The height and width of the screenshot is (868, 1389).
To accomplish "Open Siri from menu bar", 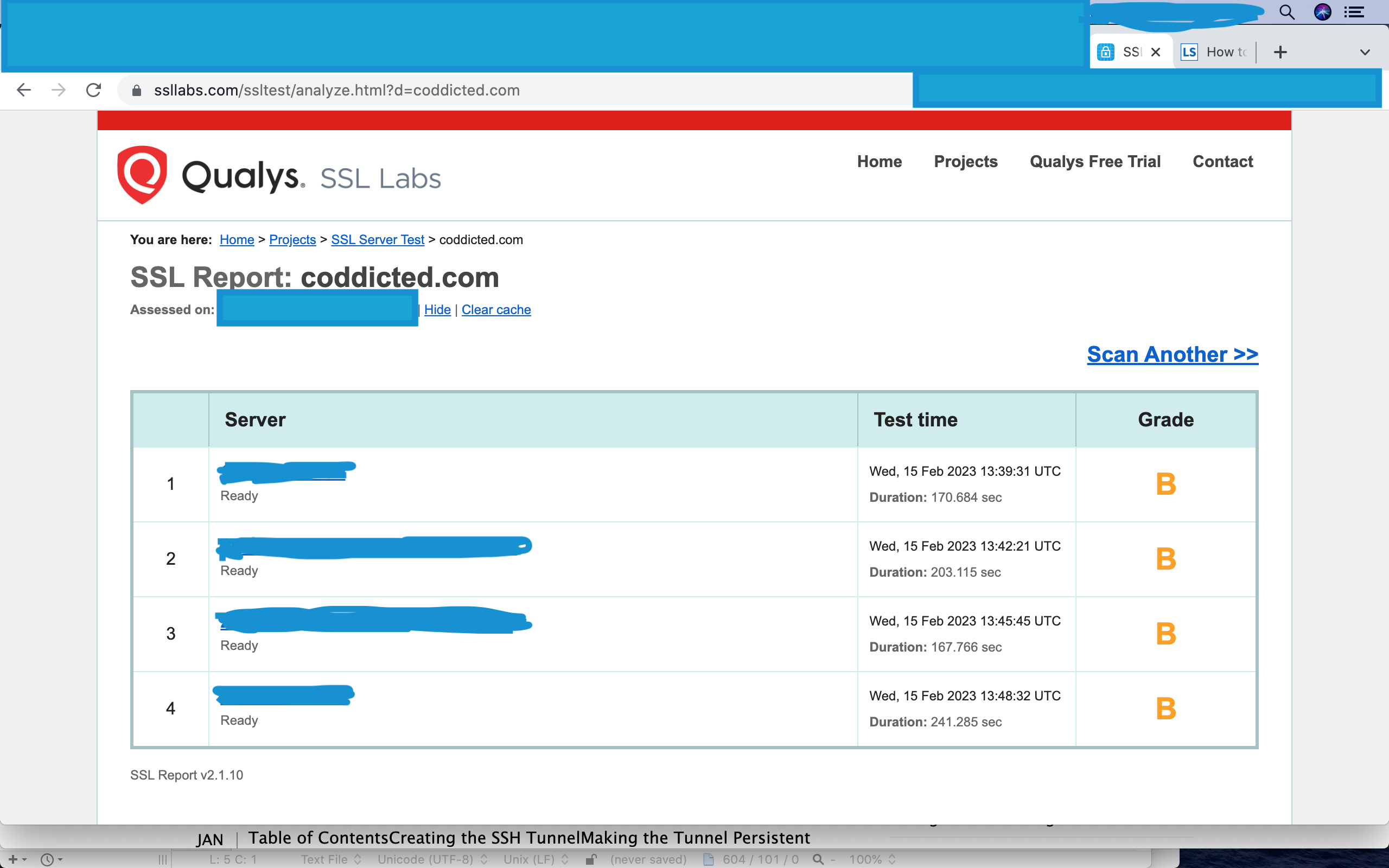I will click(x=1322, y=12).
